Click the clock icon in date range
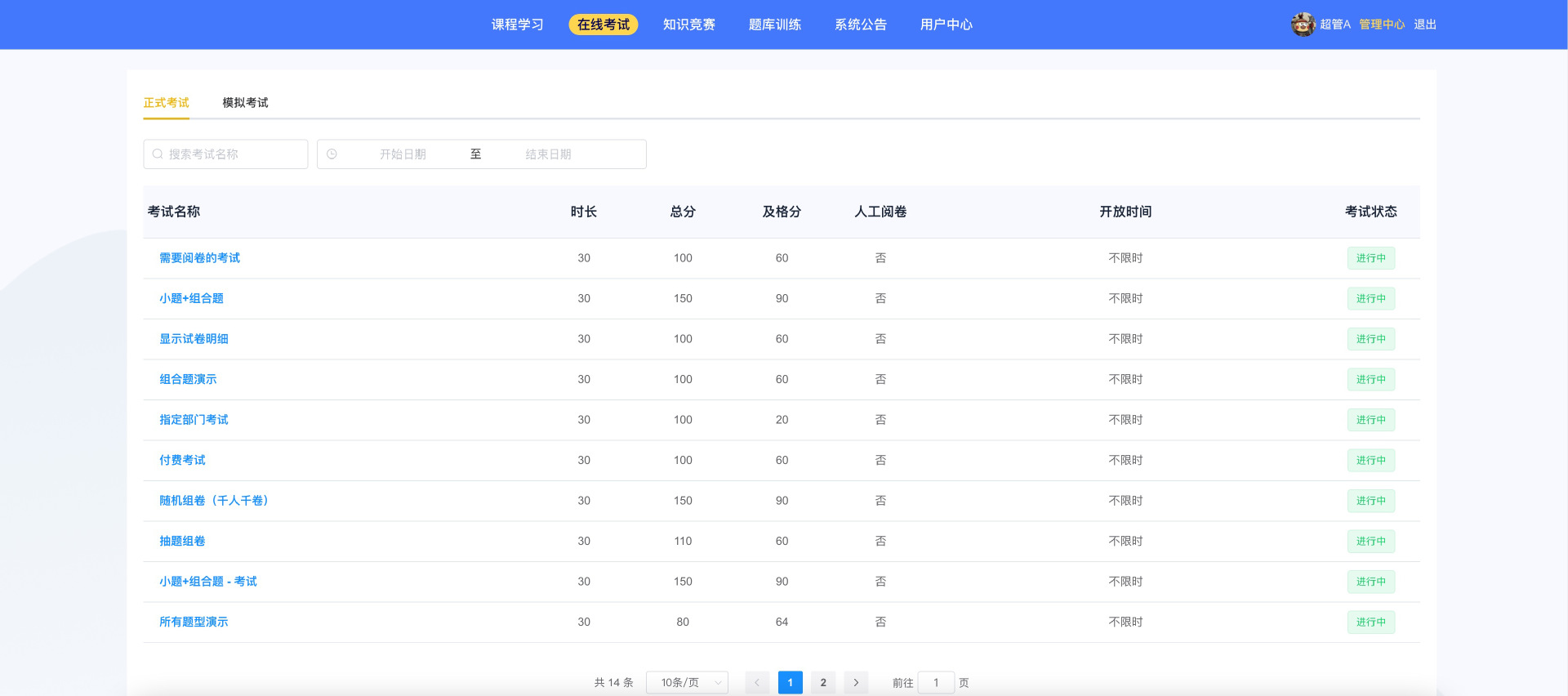This screenshot has height=696, width=1568. click(332, 154)
